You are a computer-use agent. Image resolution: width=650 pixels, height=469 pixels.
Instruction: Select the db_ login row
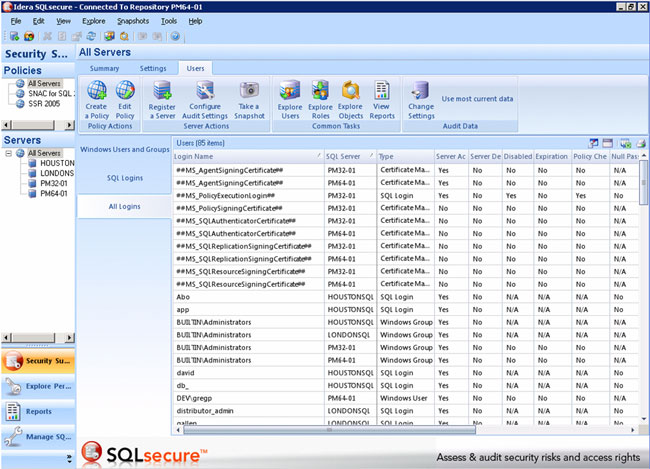pos(405,386)
